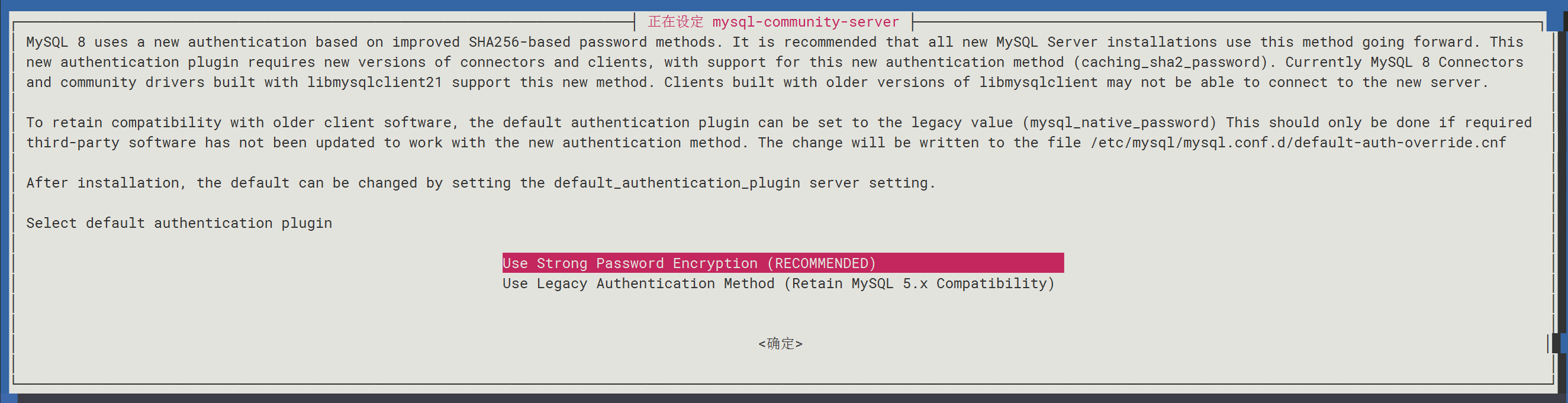Click the default_authentication_plugin setting name
Viewport: 1568px width, 403px height.
pyautogui.click(x=676, y=183)
